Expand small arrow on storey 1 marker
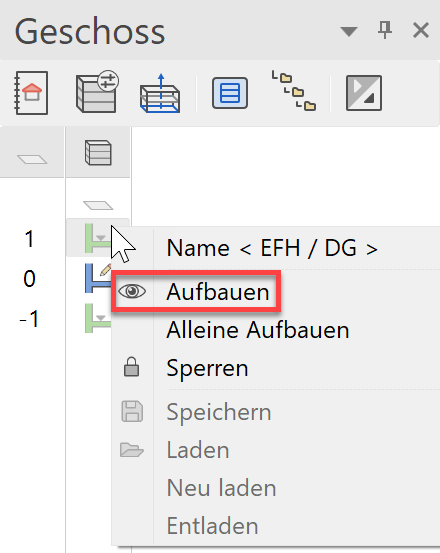 coord(101,238)
